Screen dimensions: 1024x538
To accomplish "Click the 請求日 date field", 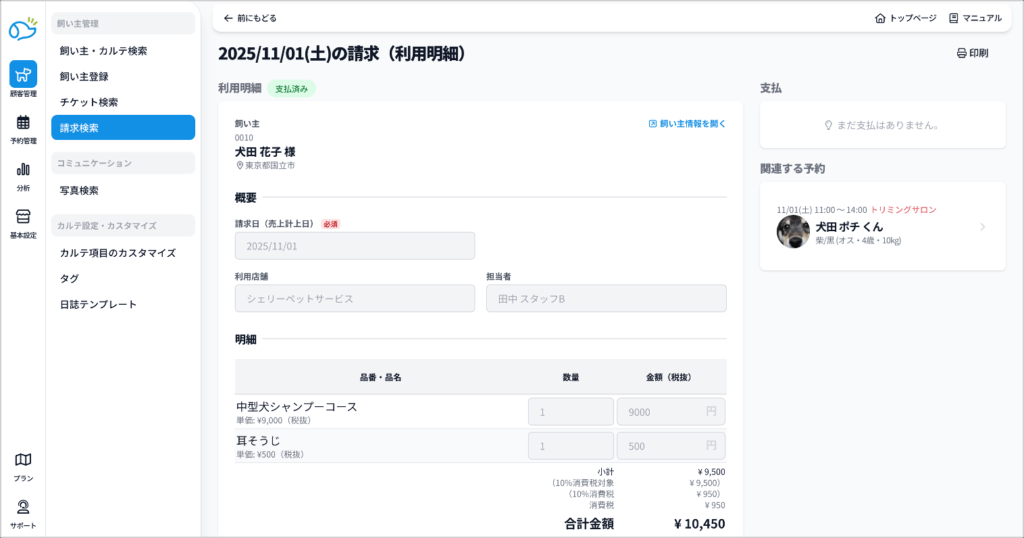I will (x=355, y=246).
